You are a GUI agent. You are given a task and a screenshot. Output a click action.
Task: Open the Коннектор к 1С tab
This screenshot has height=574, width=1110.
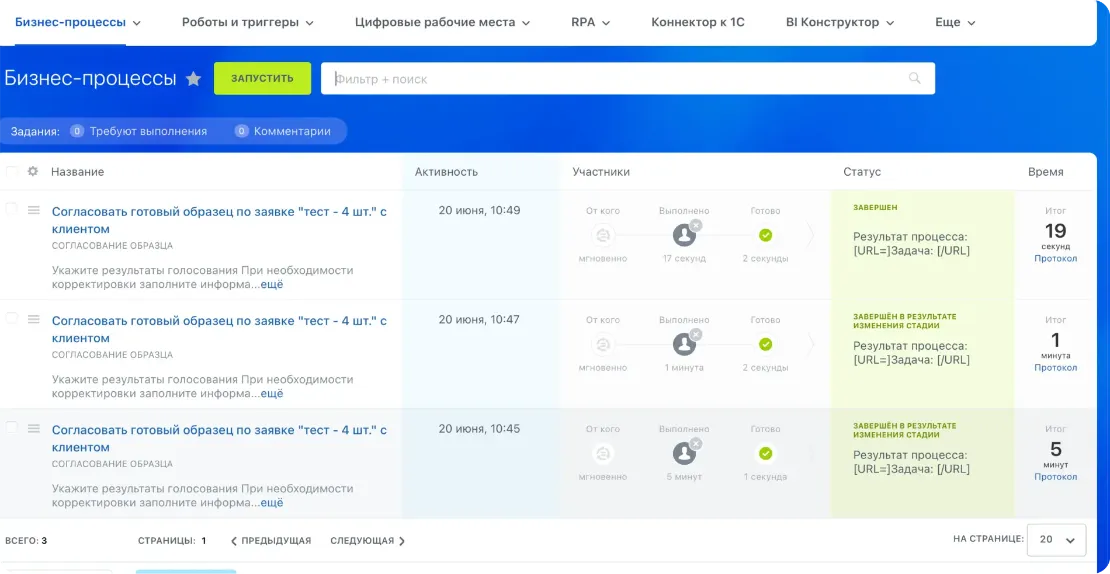tap(697, 22)
